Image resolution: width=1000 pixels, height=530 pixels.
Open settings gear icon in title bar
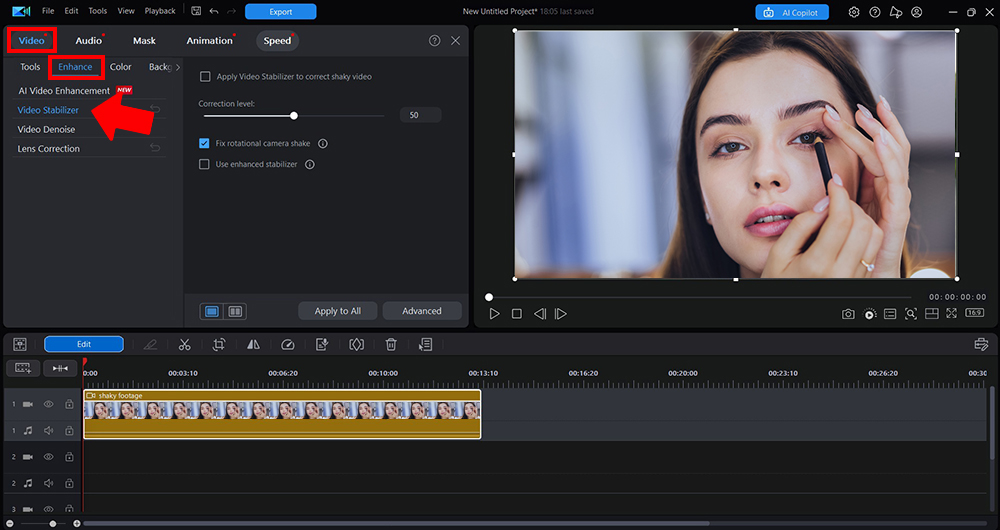[x=854, y=12]
